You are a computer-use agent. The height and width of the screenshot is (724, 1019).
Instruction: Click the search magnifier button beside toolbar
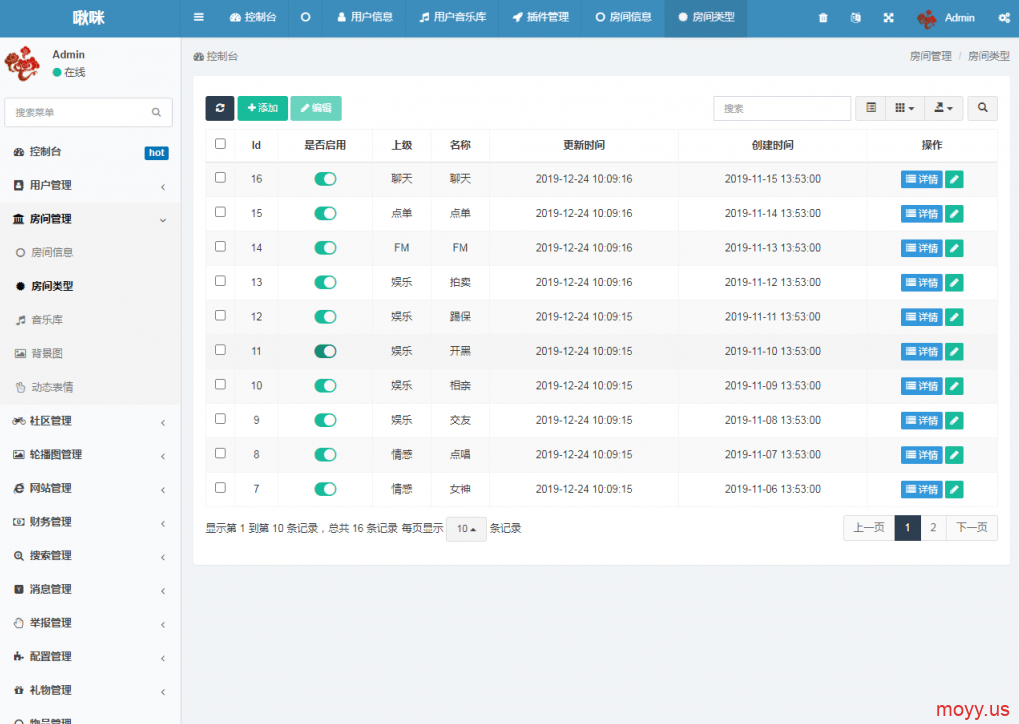(983, 108)
